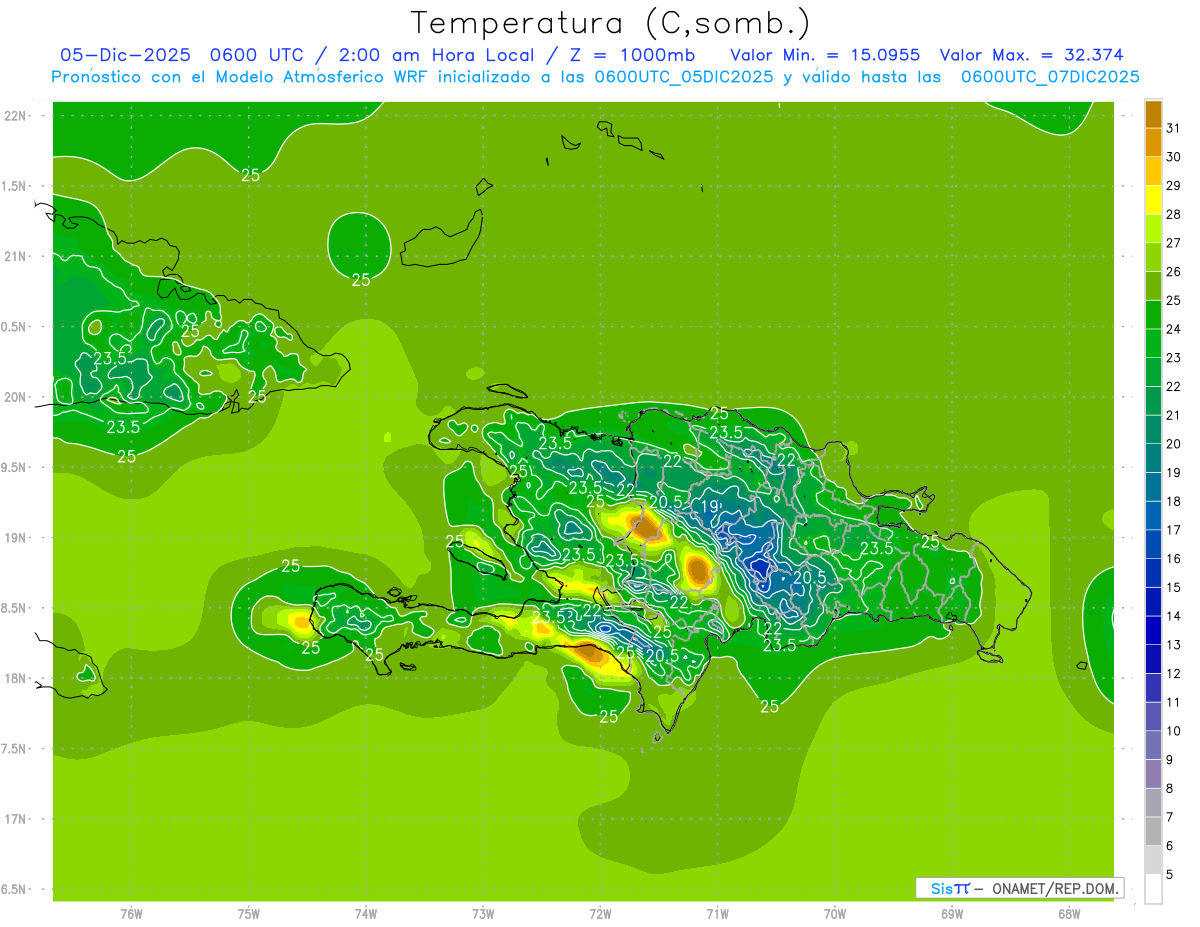Click the '20N' latitude axis label
Viewport: 1200px width, 927px height.
[x=14, y=397]
